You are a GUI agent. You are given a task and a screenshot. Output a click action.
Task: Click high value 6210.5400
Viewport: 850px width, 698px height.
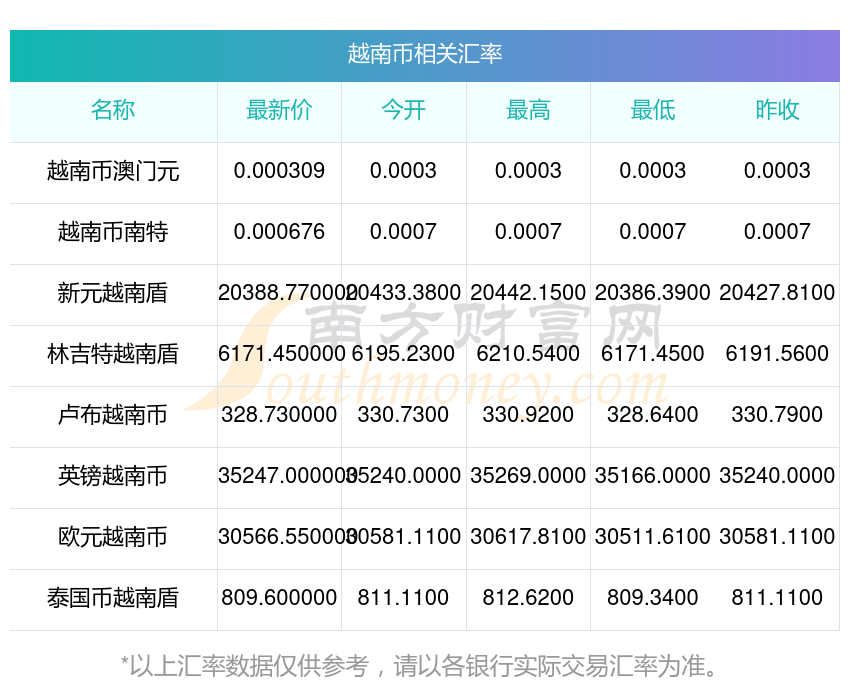pos(528,354)
